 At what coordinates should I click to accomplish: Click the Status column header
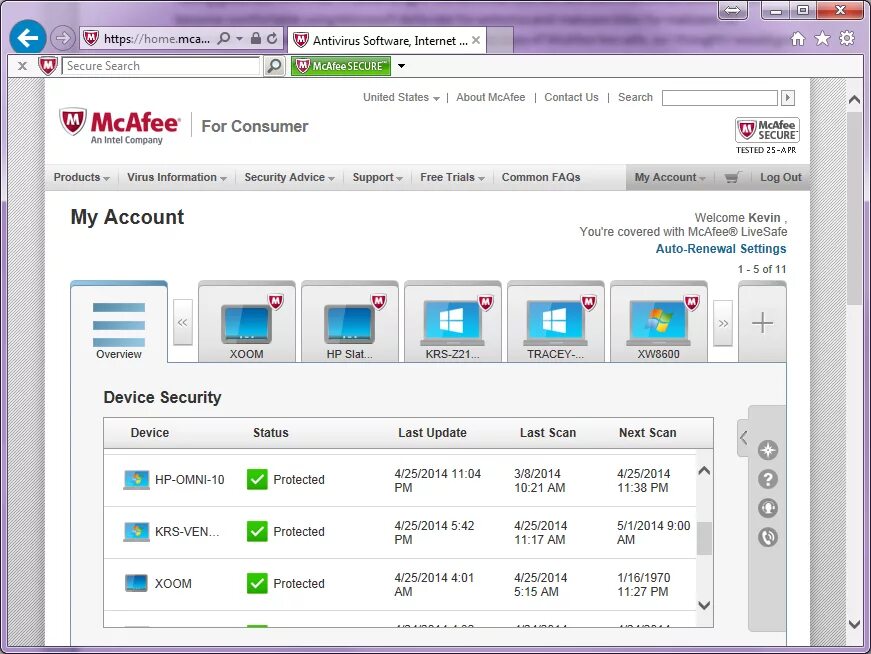(x=271, y=433)
